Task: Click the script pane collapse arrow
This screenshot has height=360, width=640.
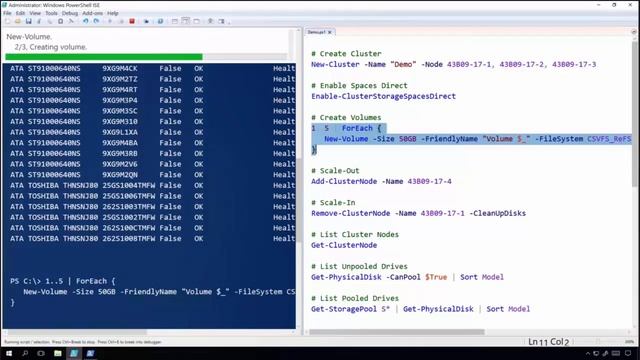Action: (634, 31)
